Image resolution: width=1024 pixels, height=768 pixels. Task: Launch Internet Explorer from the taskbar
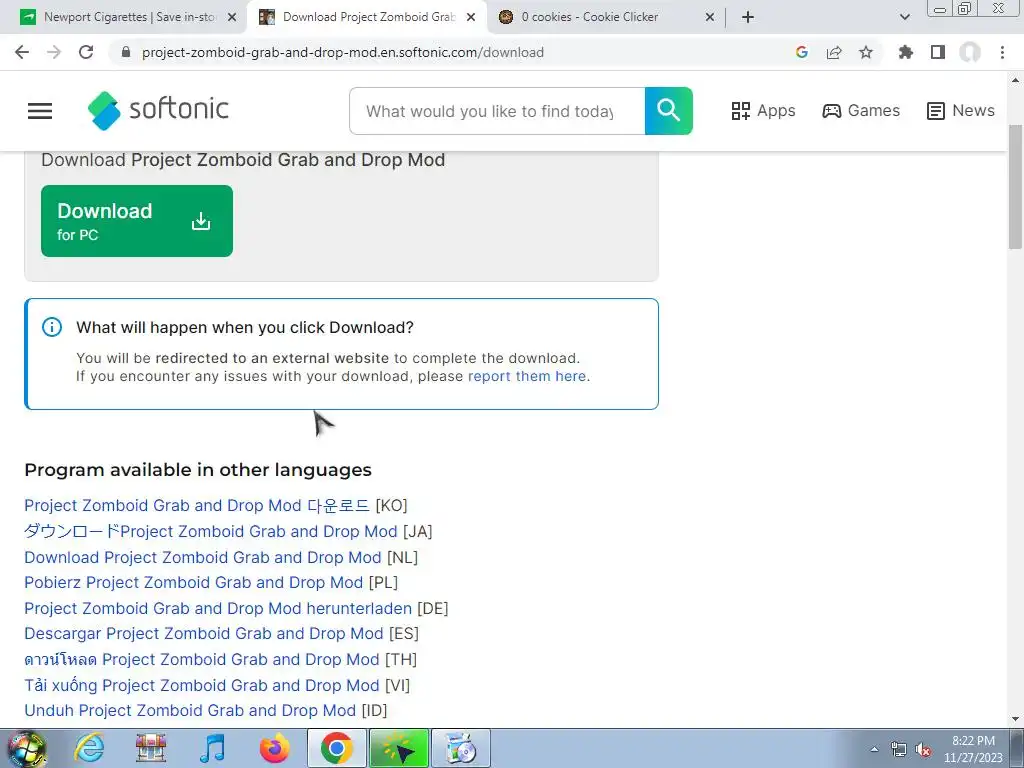click(89, 748)
